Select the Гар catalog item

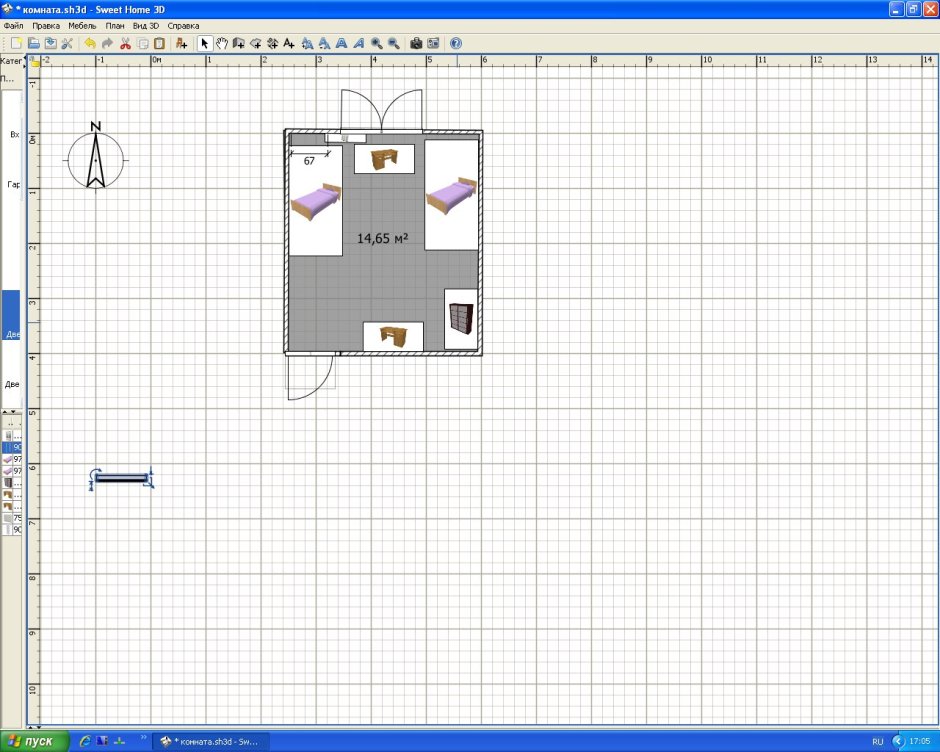click(11, 168)
